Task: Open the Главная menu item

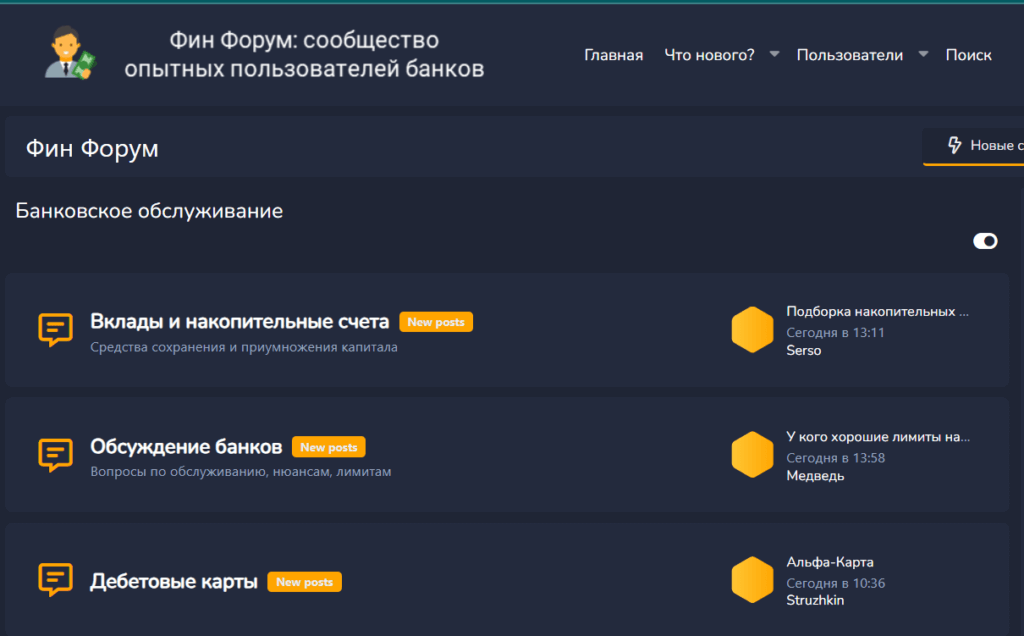Action: 613,55
